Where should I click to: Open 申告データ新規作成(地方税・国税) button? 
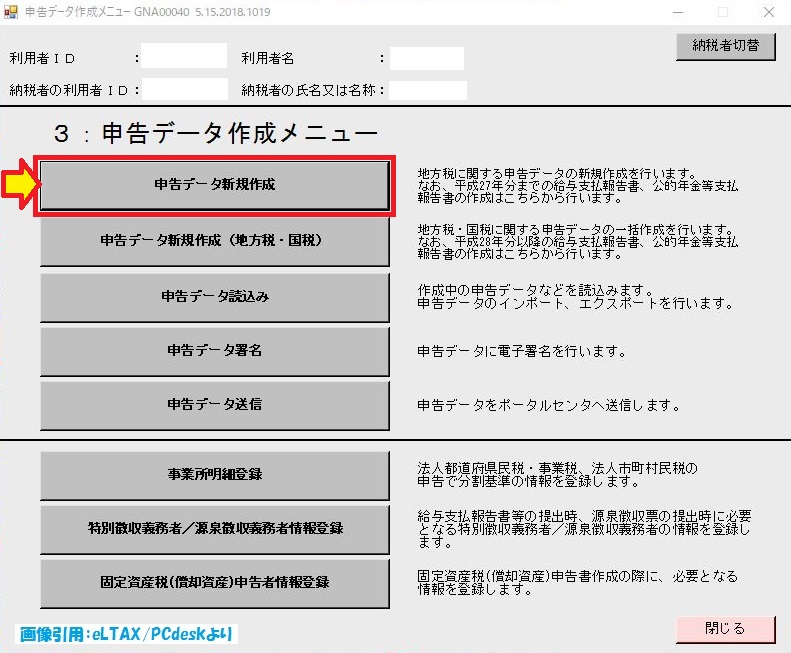[x=214, y=241]
